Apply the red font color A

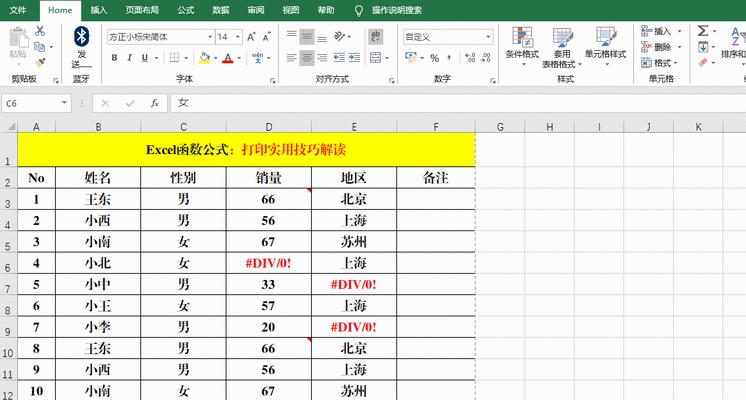(228, 58)
